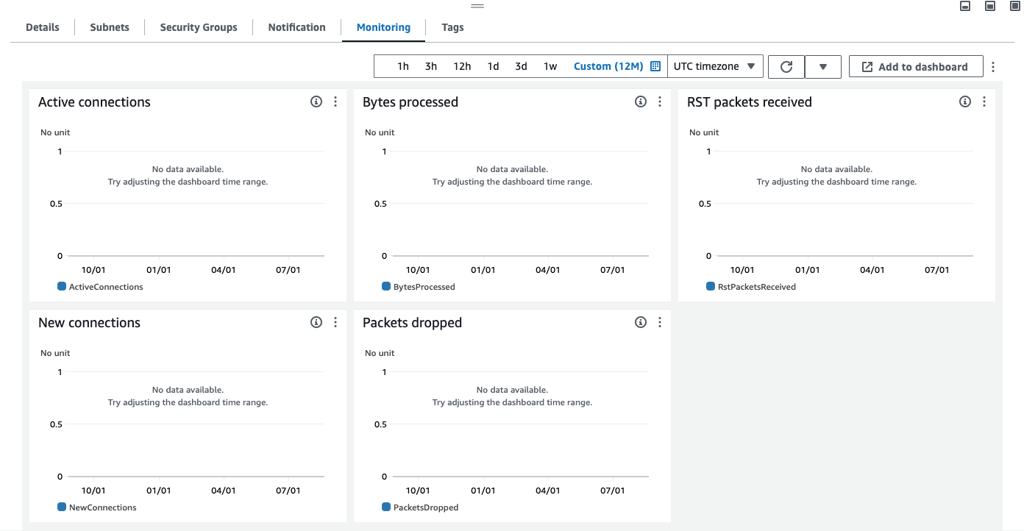
Task: Click Custom (12M) time range
Action: 608,67
